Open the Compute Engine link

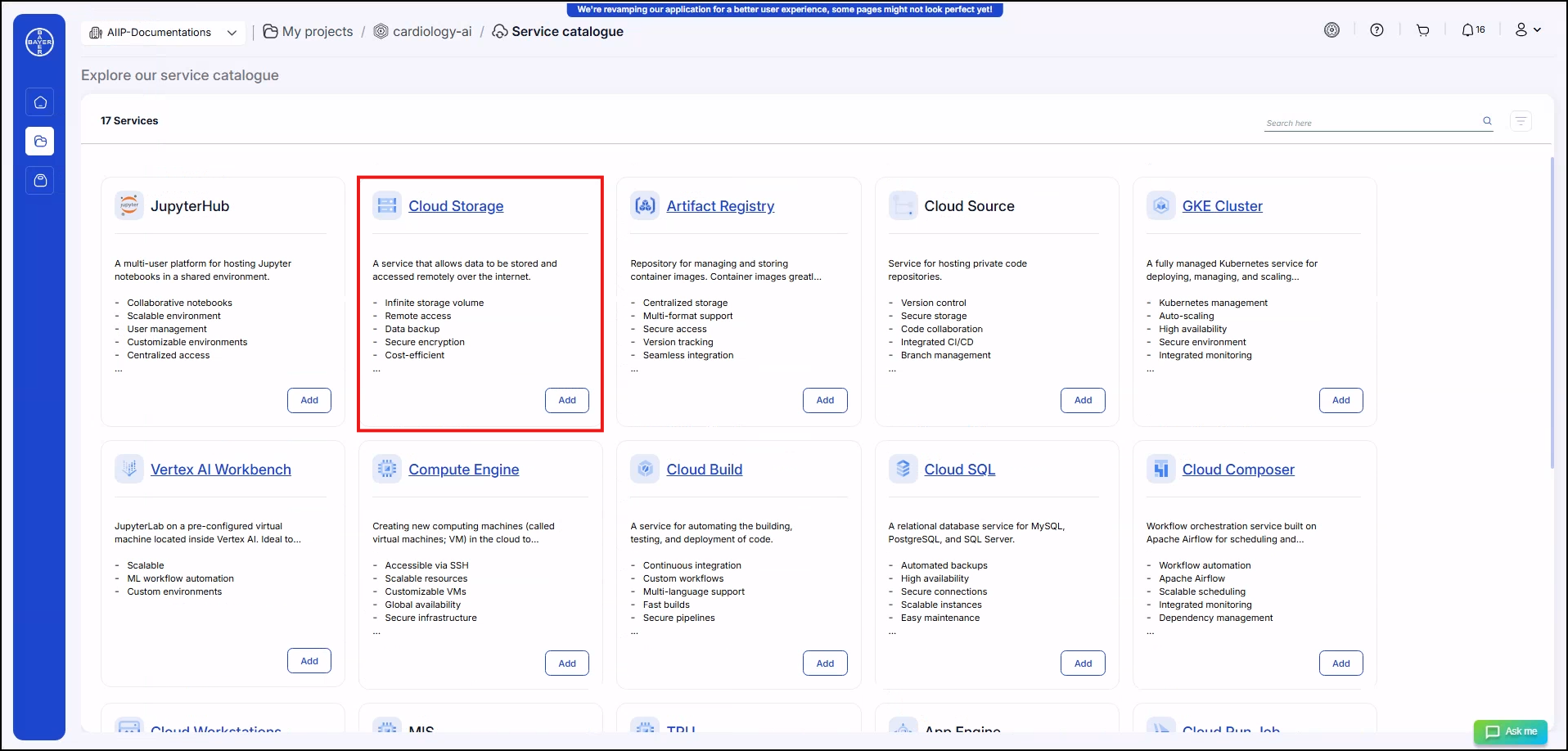pyautogui.click(x=464, y=470)
